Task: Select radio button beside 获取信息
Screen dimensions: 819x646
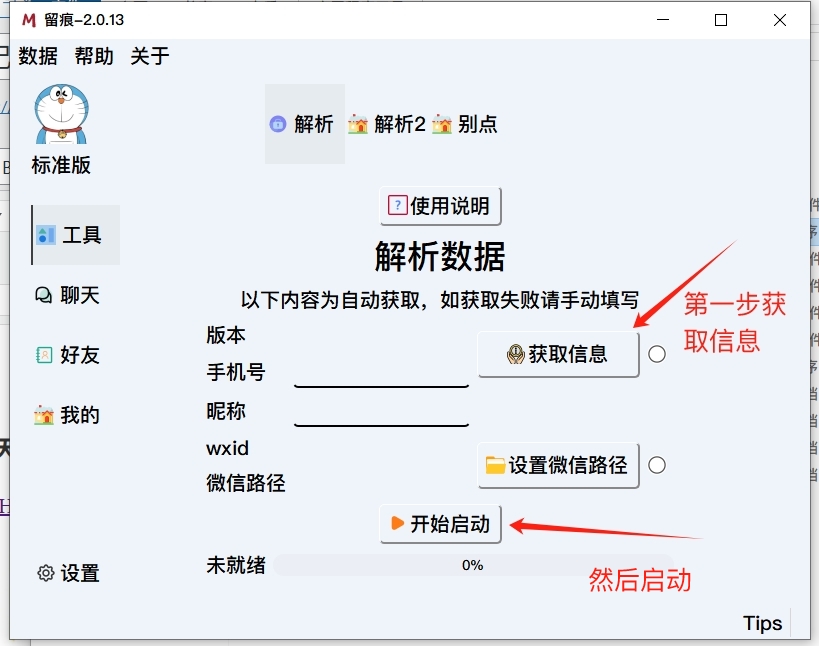Action: [x=657, y=354]
